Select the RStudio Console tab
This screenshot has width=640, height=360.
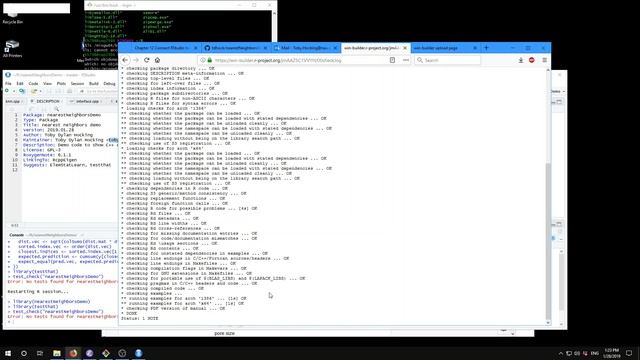(x=16, y=235)
